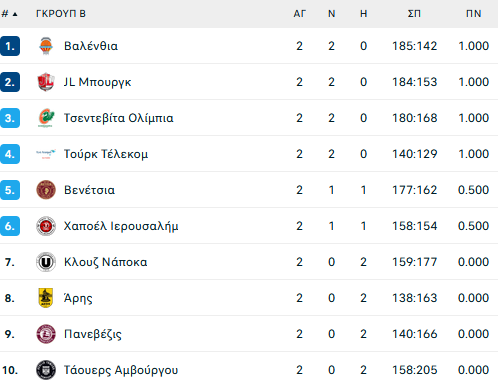The width and height of the screenshot is (498, 385).
Task: Click the light blue rank 5 badge
Action: 10,190
